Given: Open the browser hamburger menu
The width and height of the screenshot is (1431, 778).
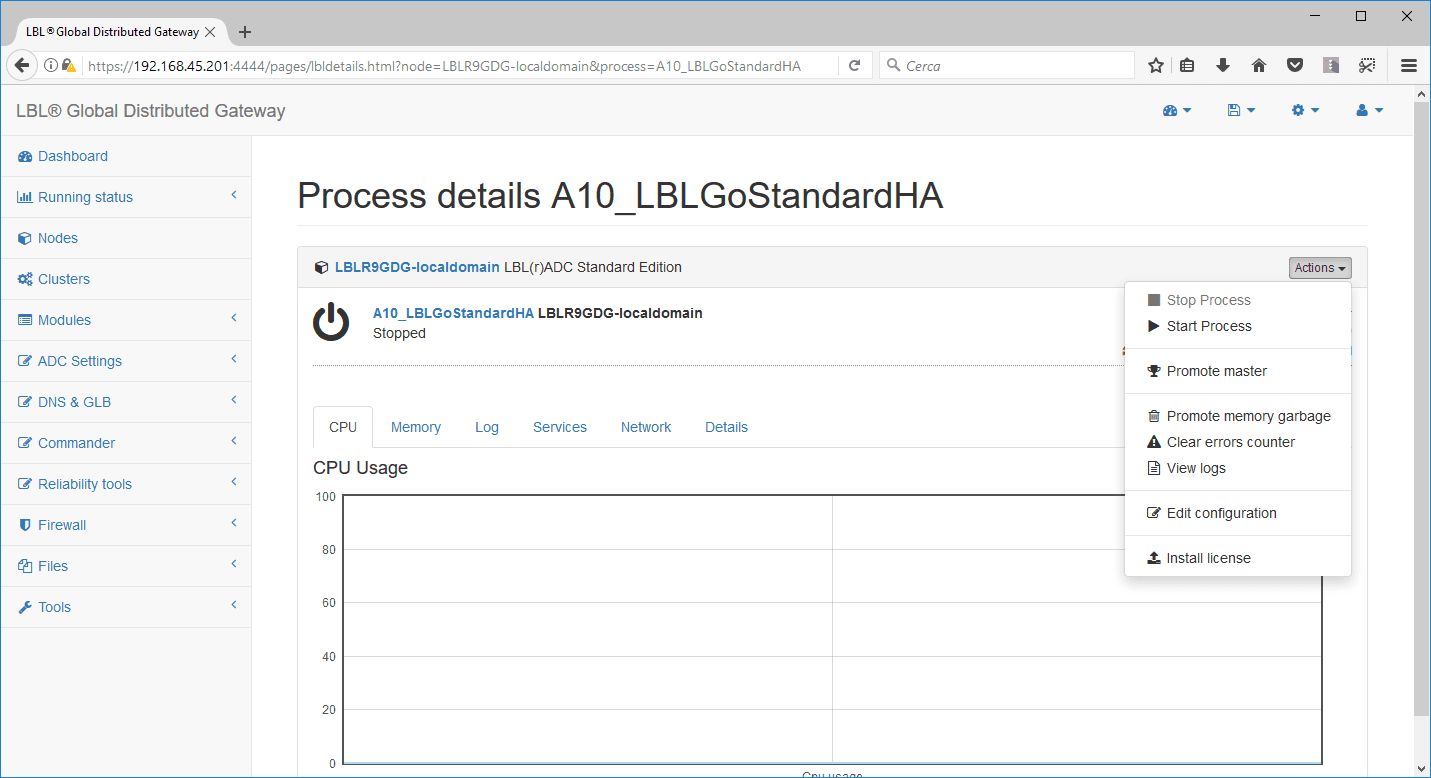Looking at the screenshot, I should (x=1409, y=66).
